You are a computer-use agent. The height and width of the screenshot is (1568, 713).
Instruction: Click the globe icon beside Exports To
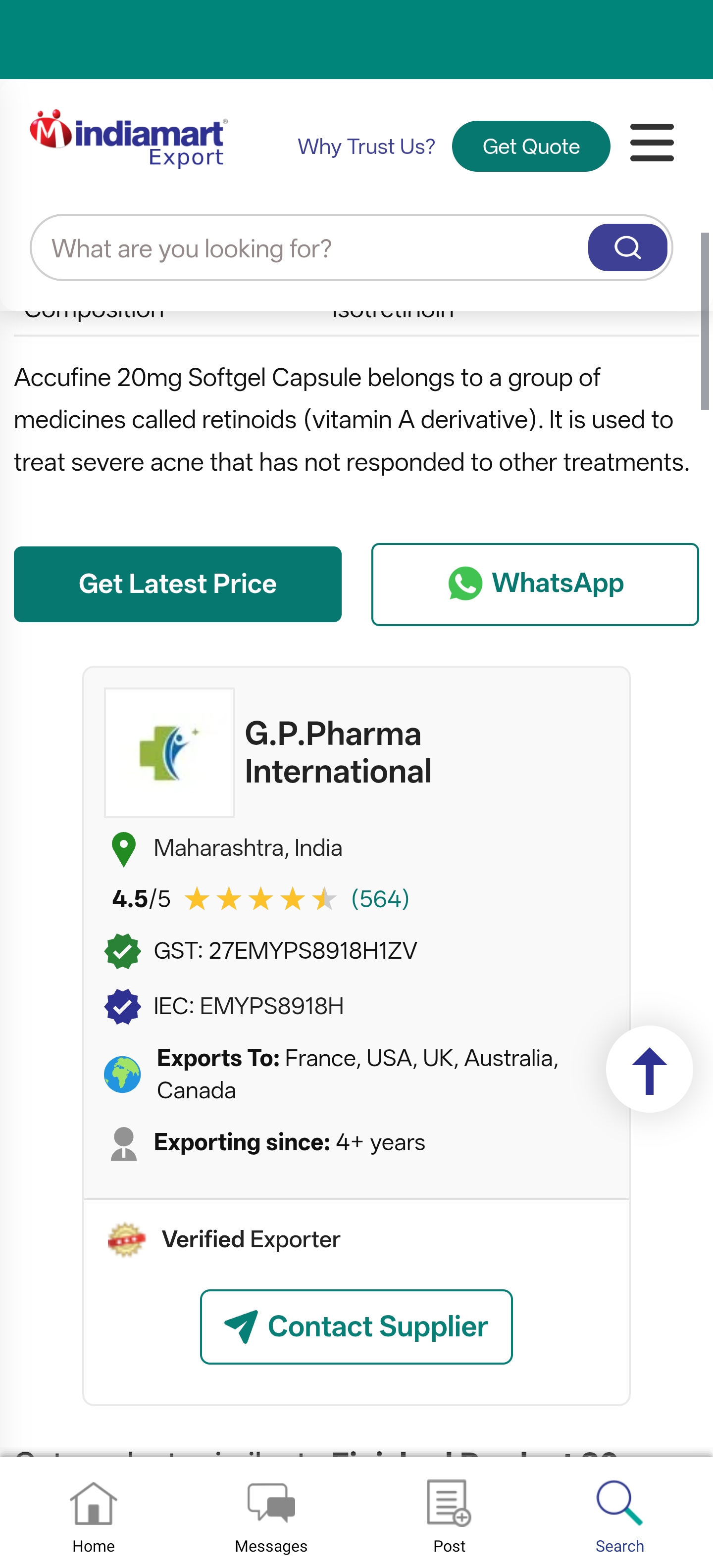(x=122, y=1075)
